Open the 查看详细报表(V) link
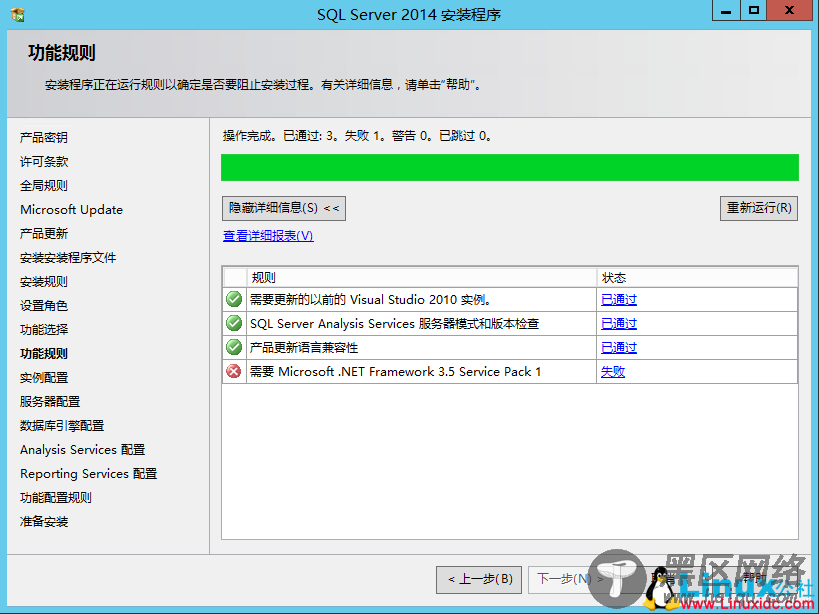This screenshot has height=614, width=819. tap(268, 236)
